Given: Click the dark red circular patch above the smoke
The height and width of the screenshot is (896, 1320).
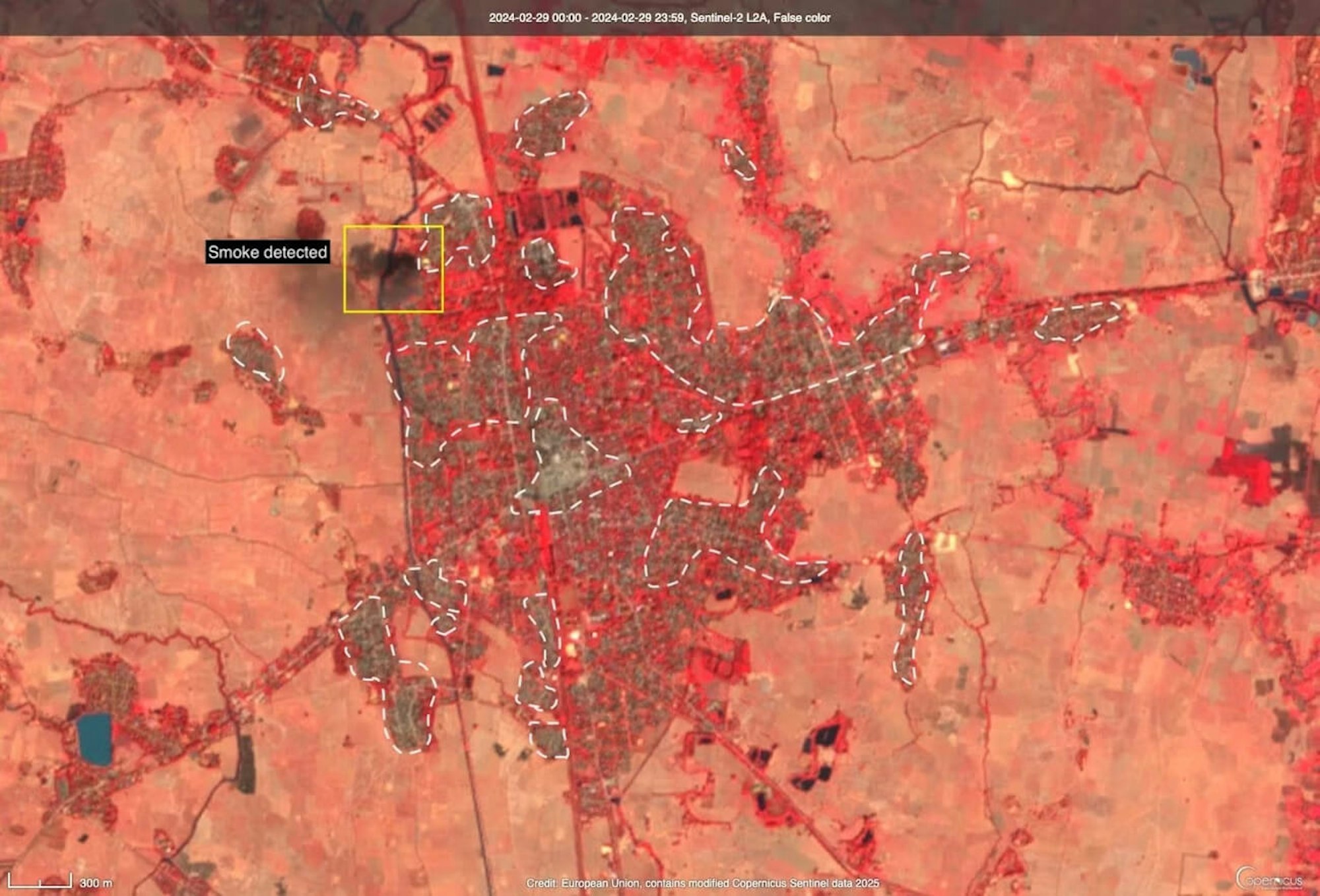Looking at the screenshot, I should [x=310, y=223].
